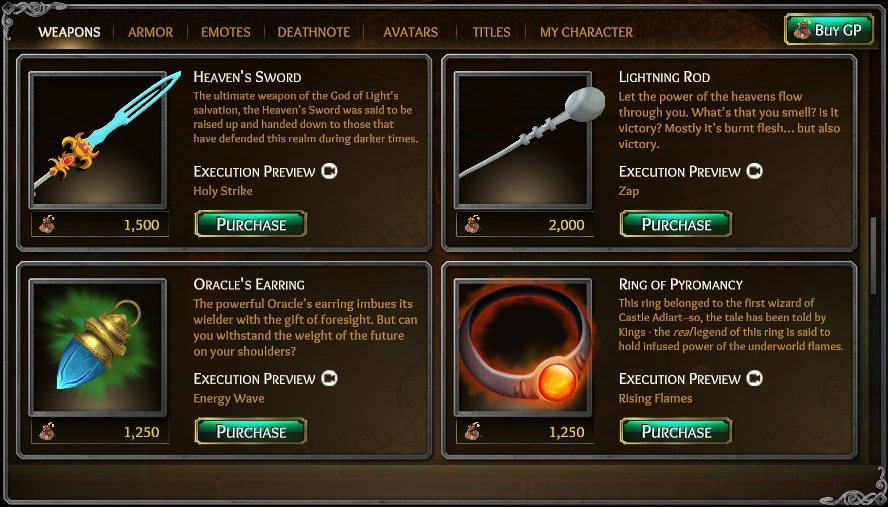The image size is (888, 507).
Task: Select the Heaven's Sword thumbnail image
Action: tap(98, 140)
